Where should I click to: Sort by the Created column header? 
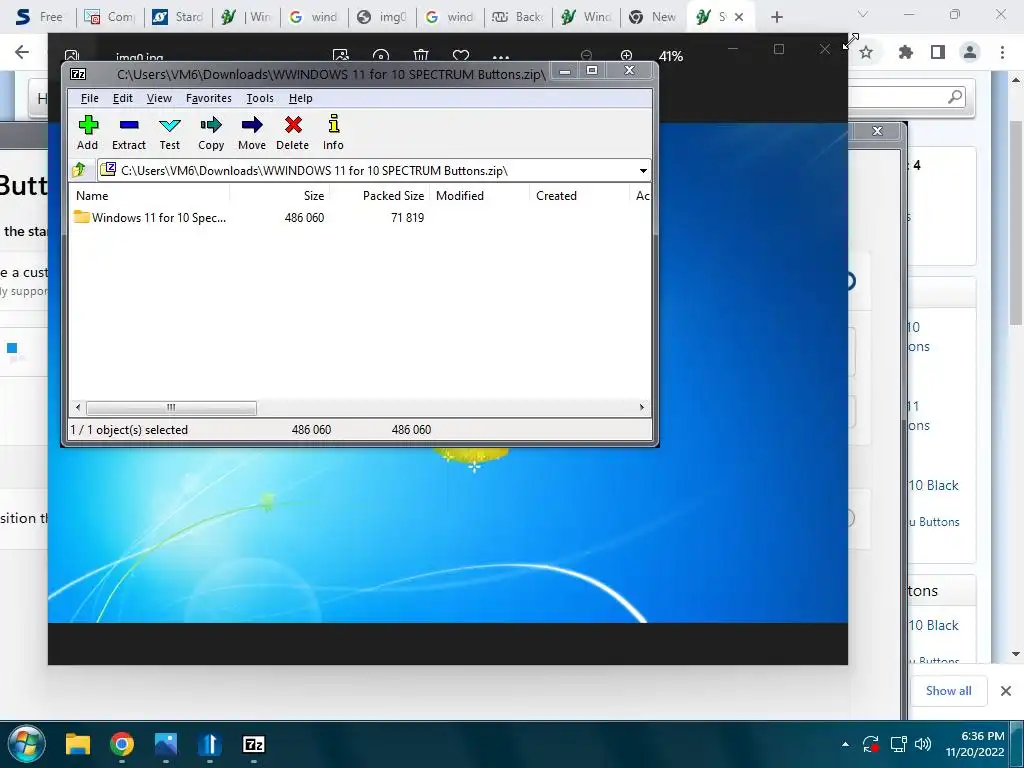tap(579, 195)
